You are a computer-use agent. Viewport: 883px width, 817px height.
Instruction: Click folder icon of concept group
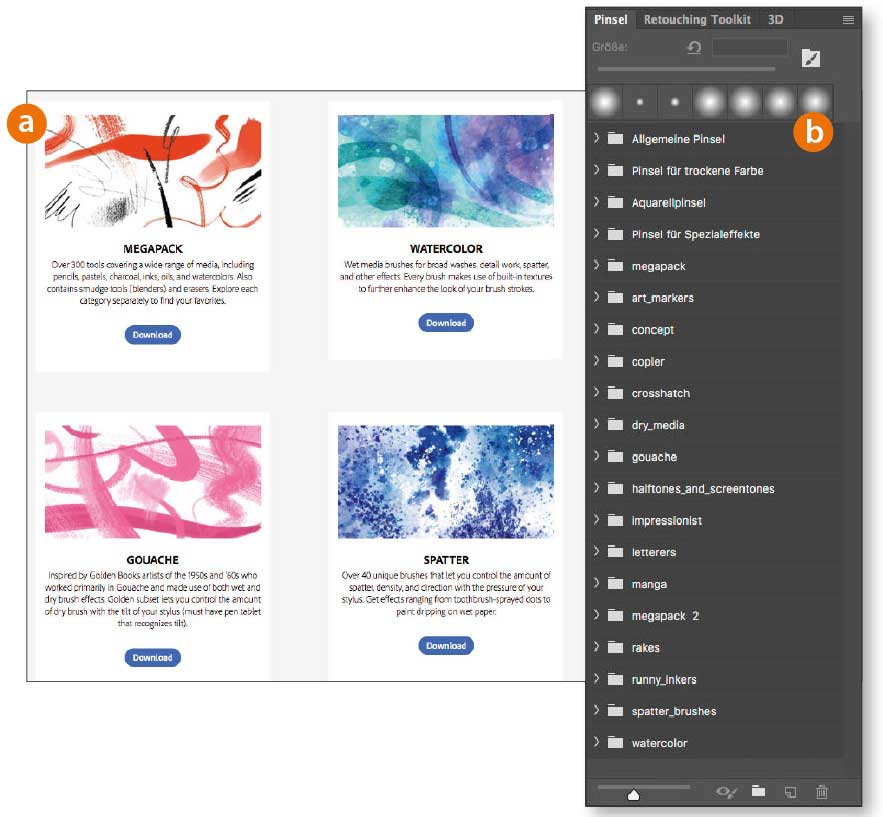click(616, 329)
